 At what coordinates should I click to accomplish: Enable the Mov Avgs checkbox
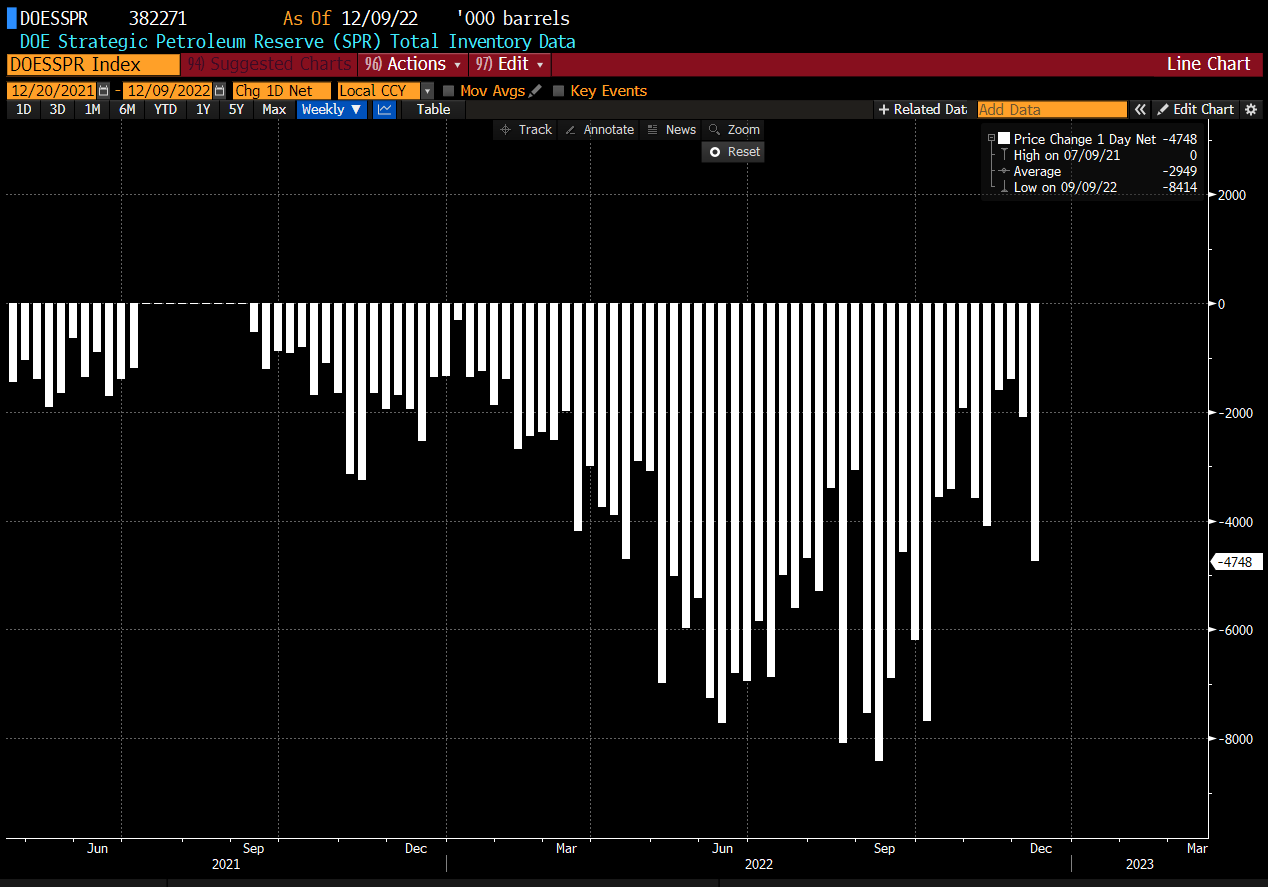448,90
